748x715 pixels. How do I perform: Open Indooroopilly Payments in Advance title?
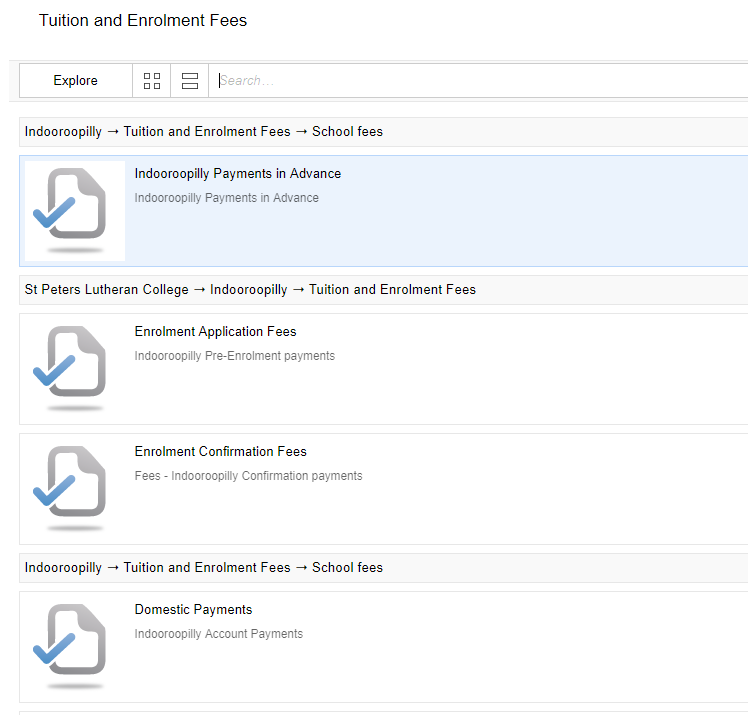tap(238, 173)
